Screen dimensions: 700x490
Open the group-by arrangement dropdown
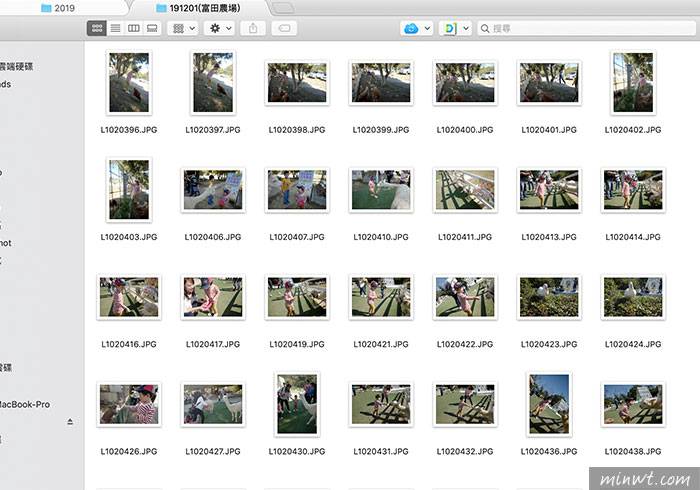point(183,29)
